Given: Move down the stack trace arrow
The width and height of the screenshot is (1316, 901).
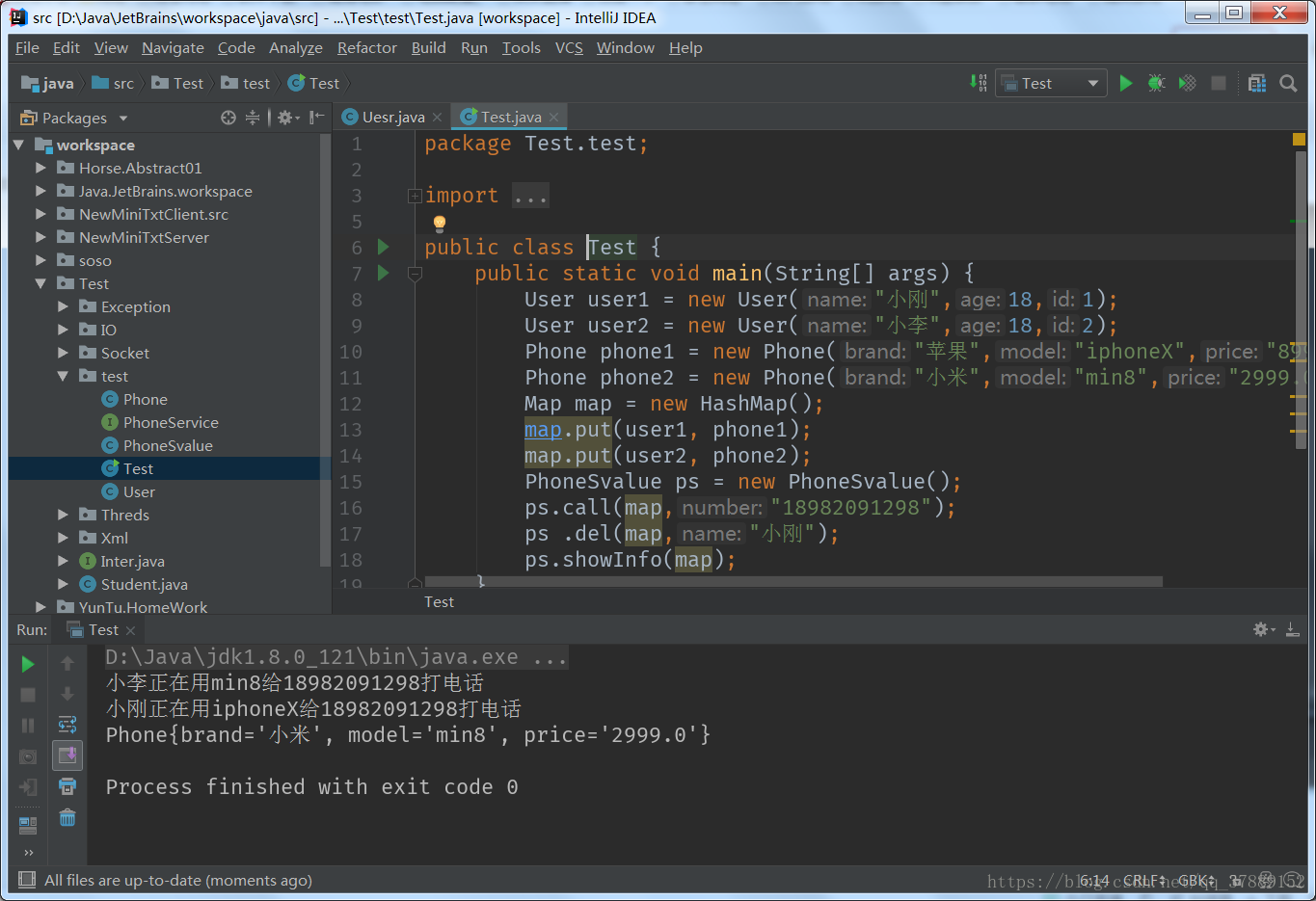Looking at the screenshot, I should [x=67, y=695].
